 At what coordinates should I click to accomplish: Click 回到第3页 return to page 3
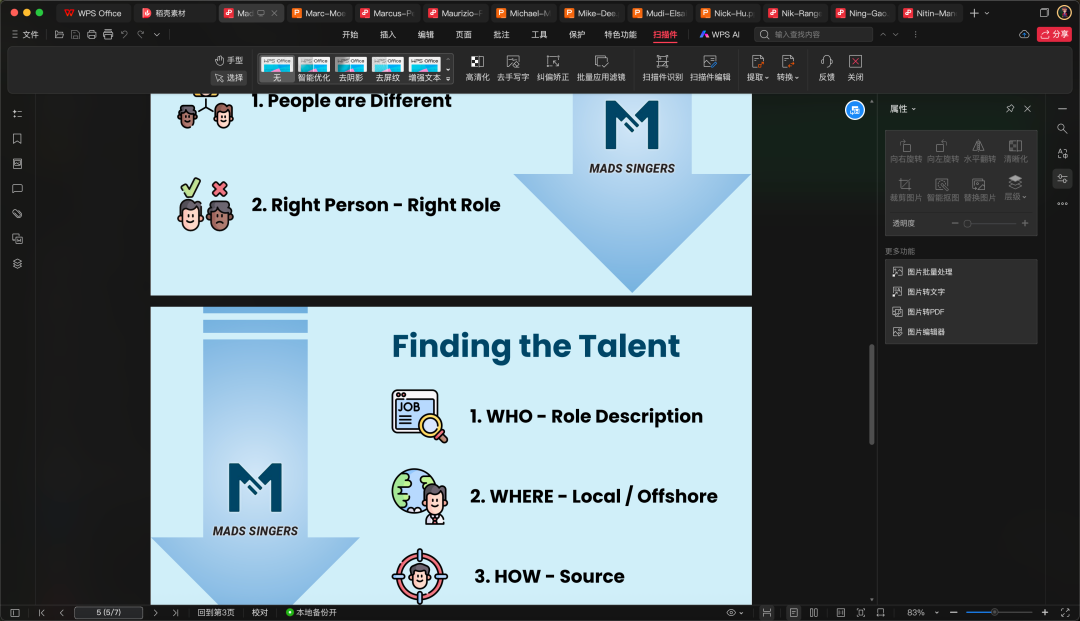tap(216, 612)
